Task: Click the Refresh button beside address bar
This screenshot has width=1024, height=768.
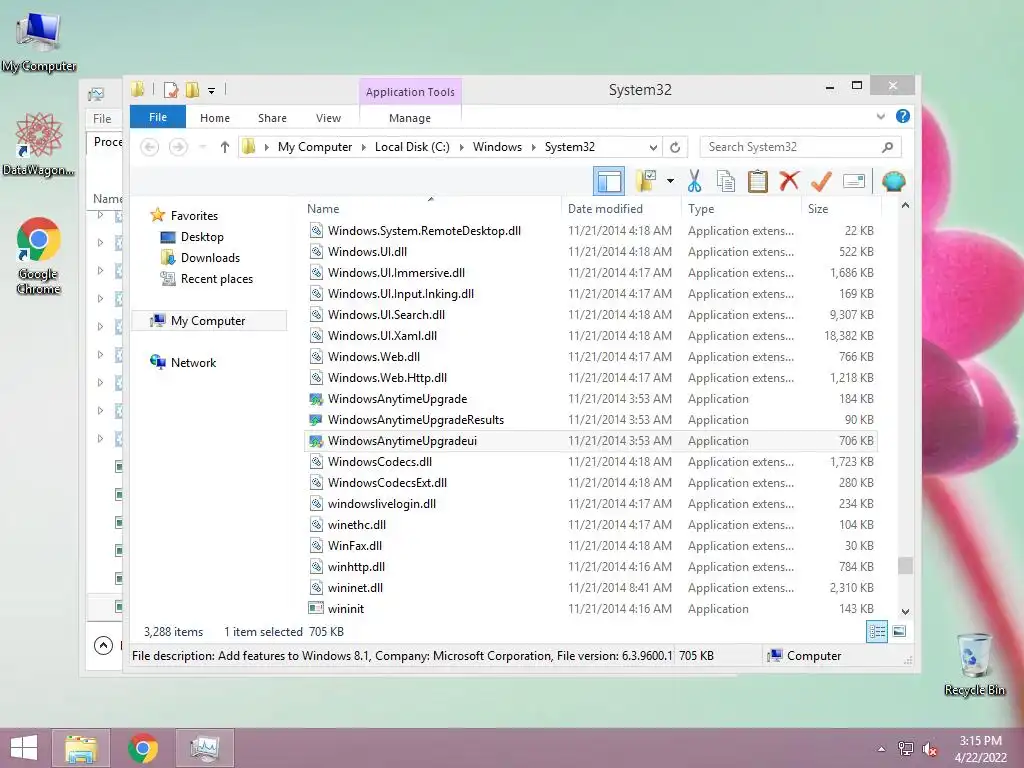Action: 675,148
